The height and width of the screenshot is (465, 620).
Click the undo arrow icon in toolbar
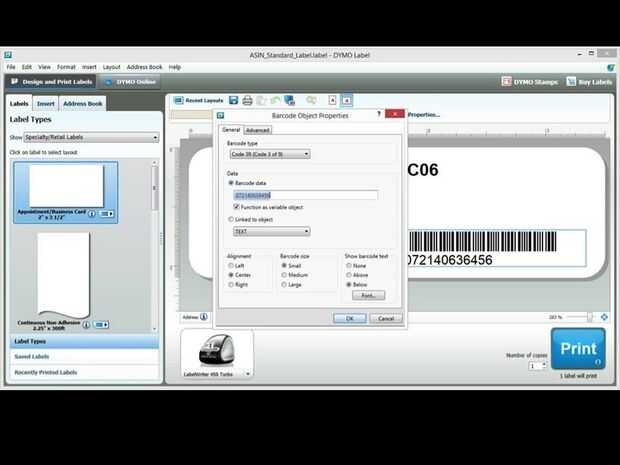(276, 100)
